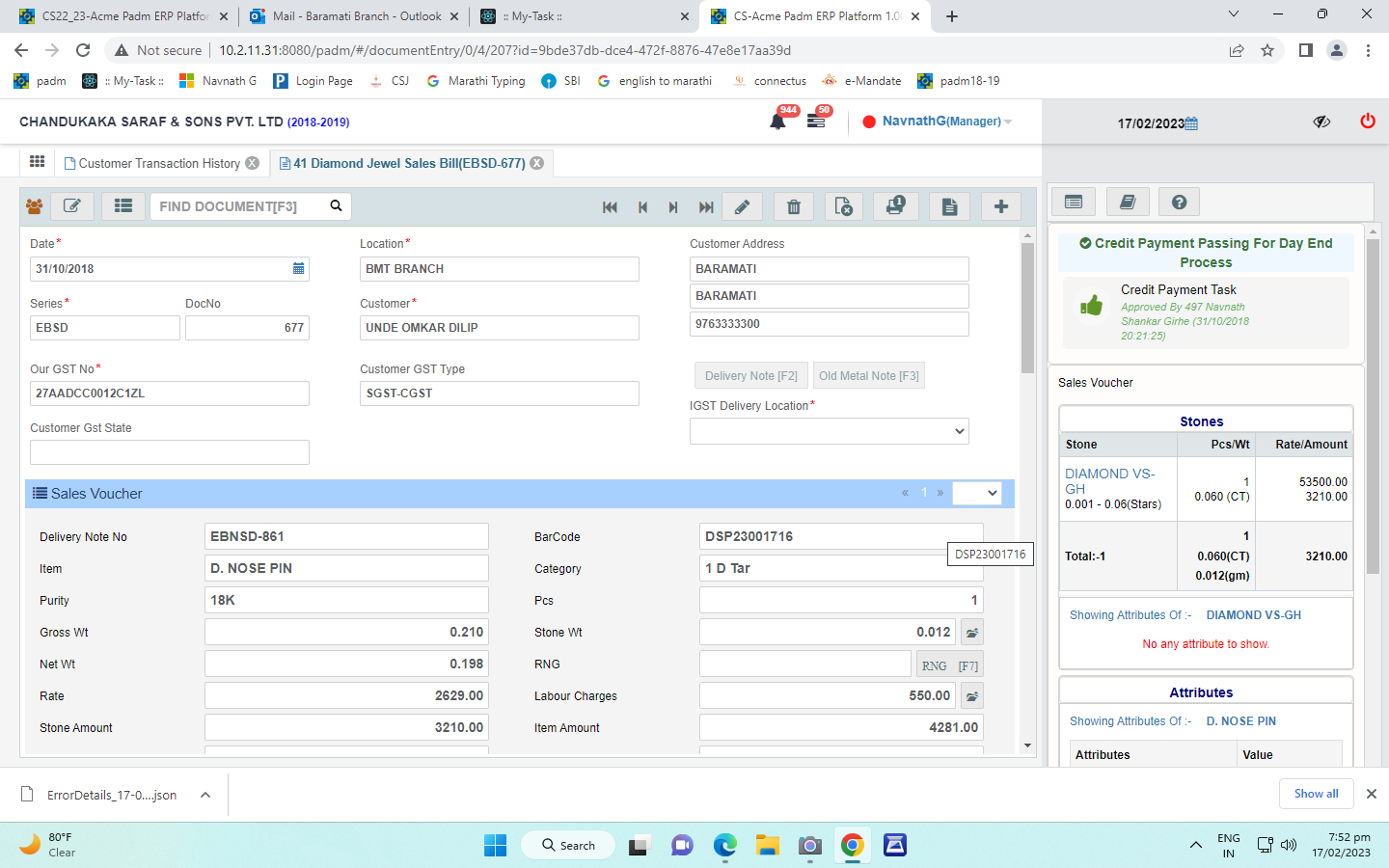This screenshot has width=1389, height=868.
Task: Open the NavnathG(Manager) user dropdown
Action: coord(946,122)
